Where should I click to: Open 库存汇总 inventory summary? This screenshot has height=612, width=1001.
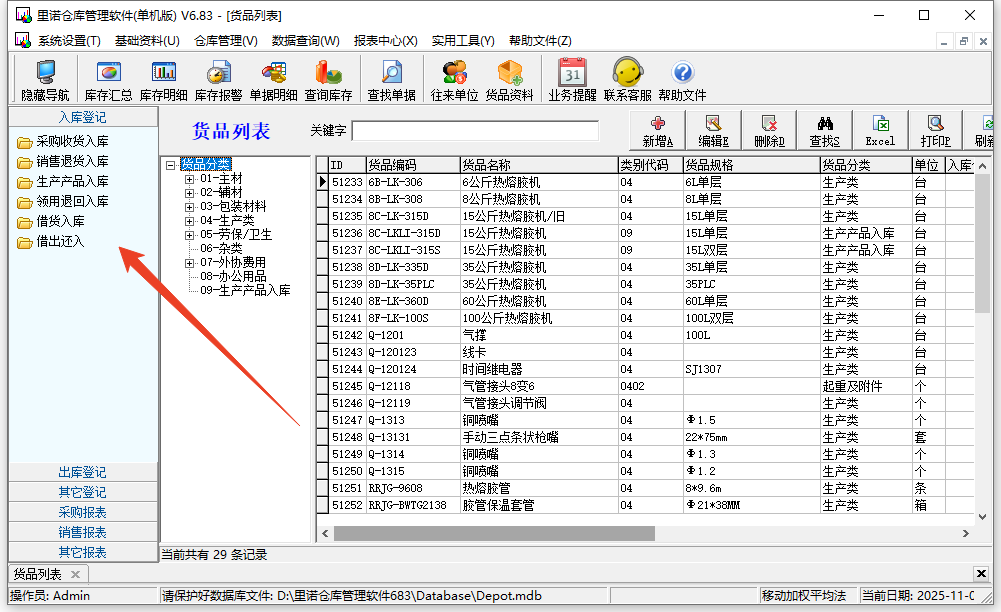point(107,78)
